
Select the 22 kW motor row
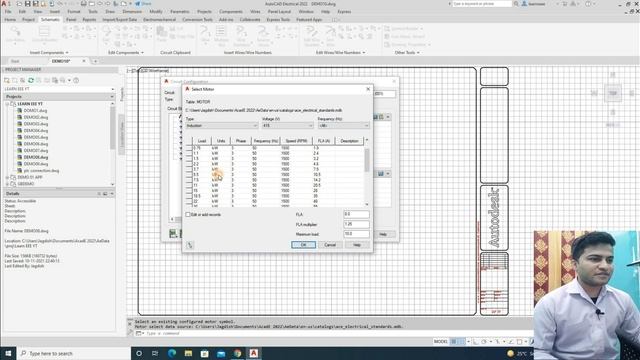click(x=274, y=201)
